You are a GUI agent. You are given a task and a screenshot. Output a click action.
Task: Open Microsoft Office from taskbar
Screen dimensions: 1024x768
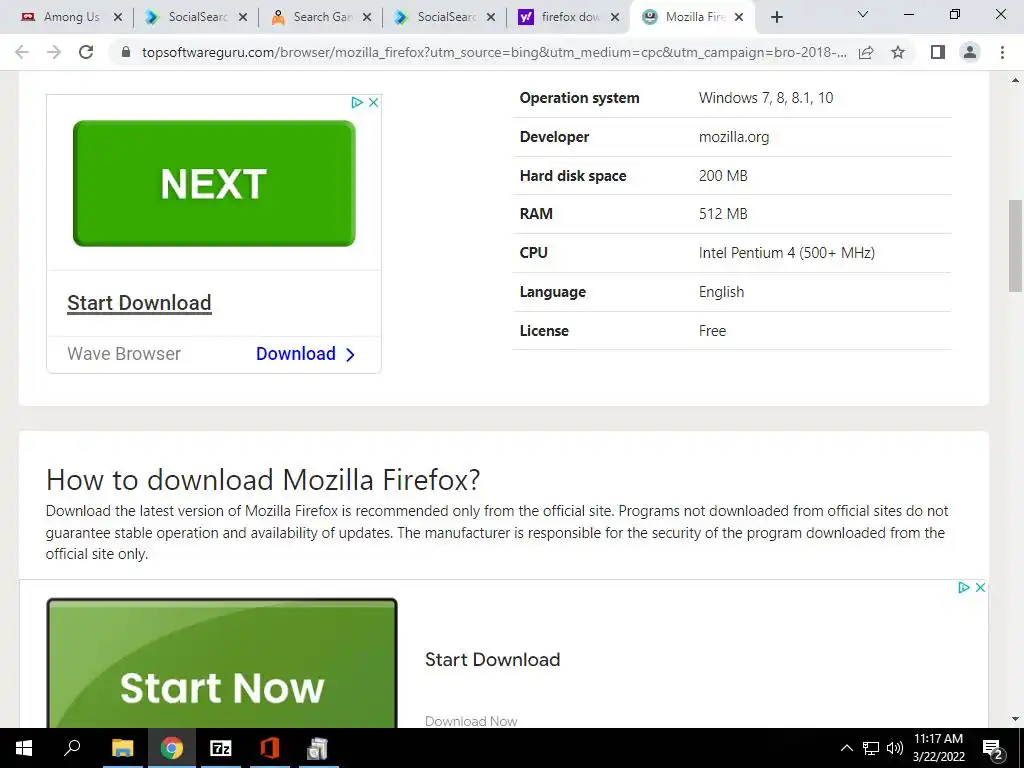click(270, 748)
